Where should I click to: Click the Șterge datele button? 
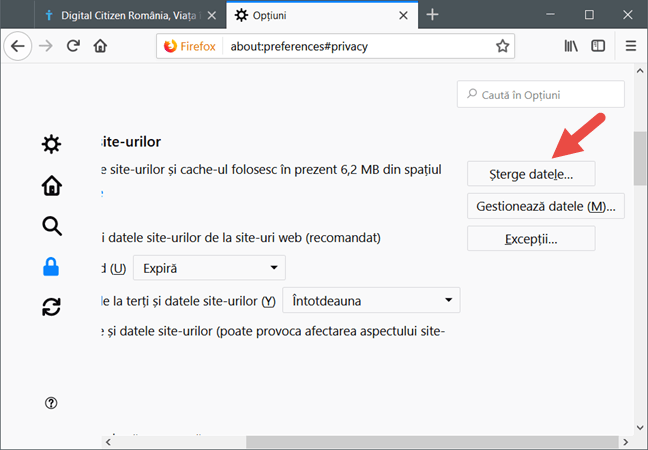[x=531, y=173]
